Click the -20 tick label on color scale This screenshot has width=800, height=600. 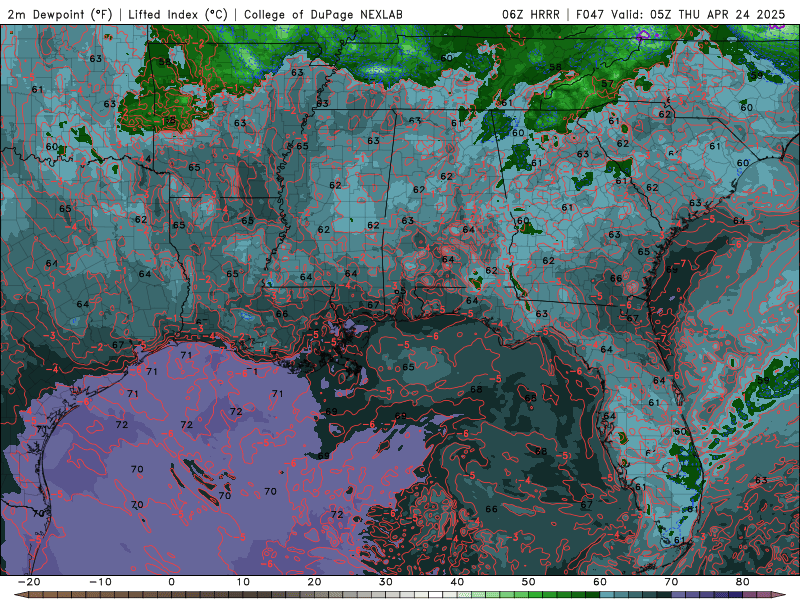29,582
